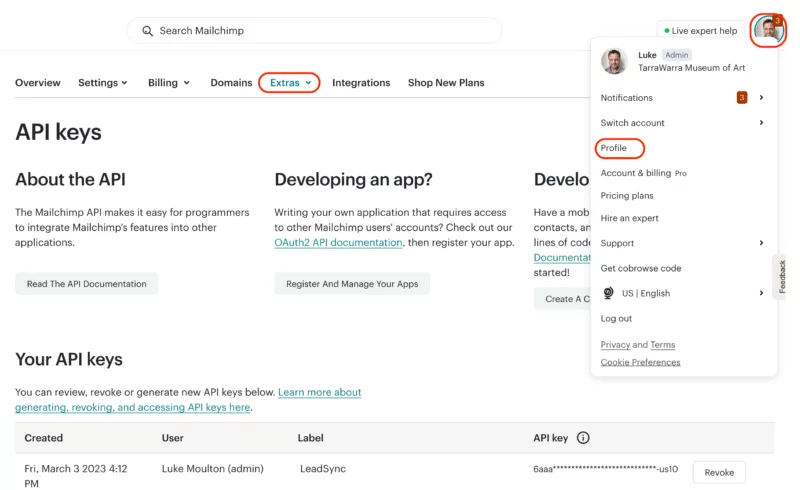This screenshot has height=490, width=800.
Task: Open the user avatar in top corner
Action: click(767, 29)
